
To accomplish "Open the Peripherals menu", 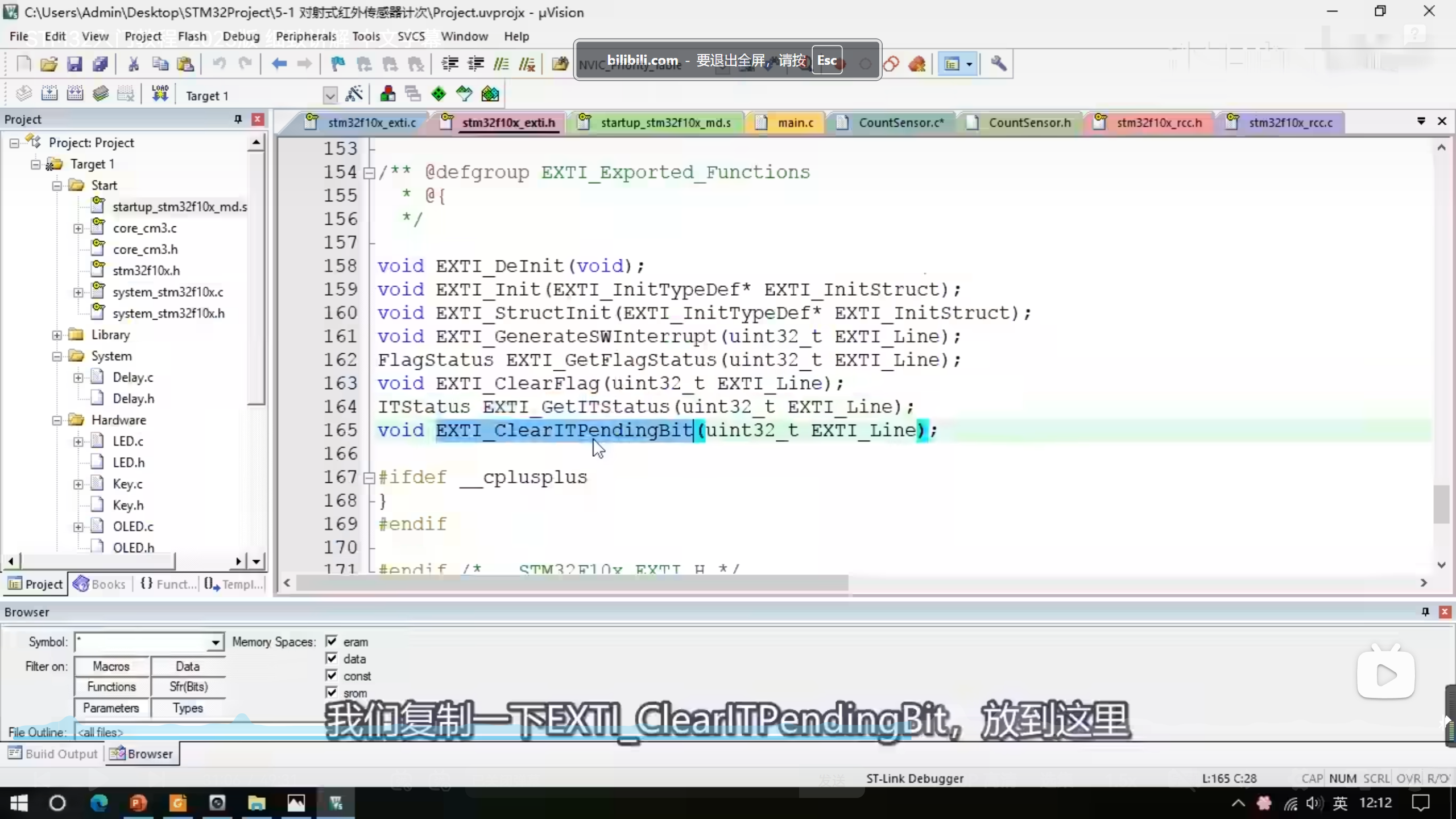I will tap(306, 36).
